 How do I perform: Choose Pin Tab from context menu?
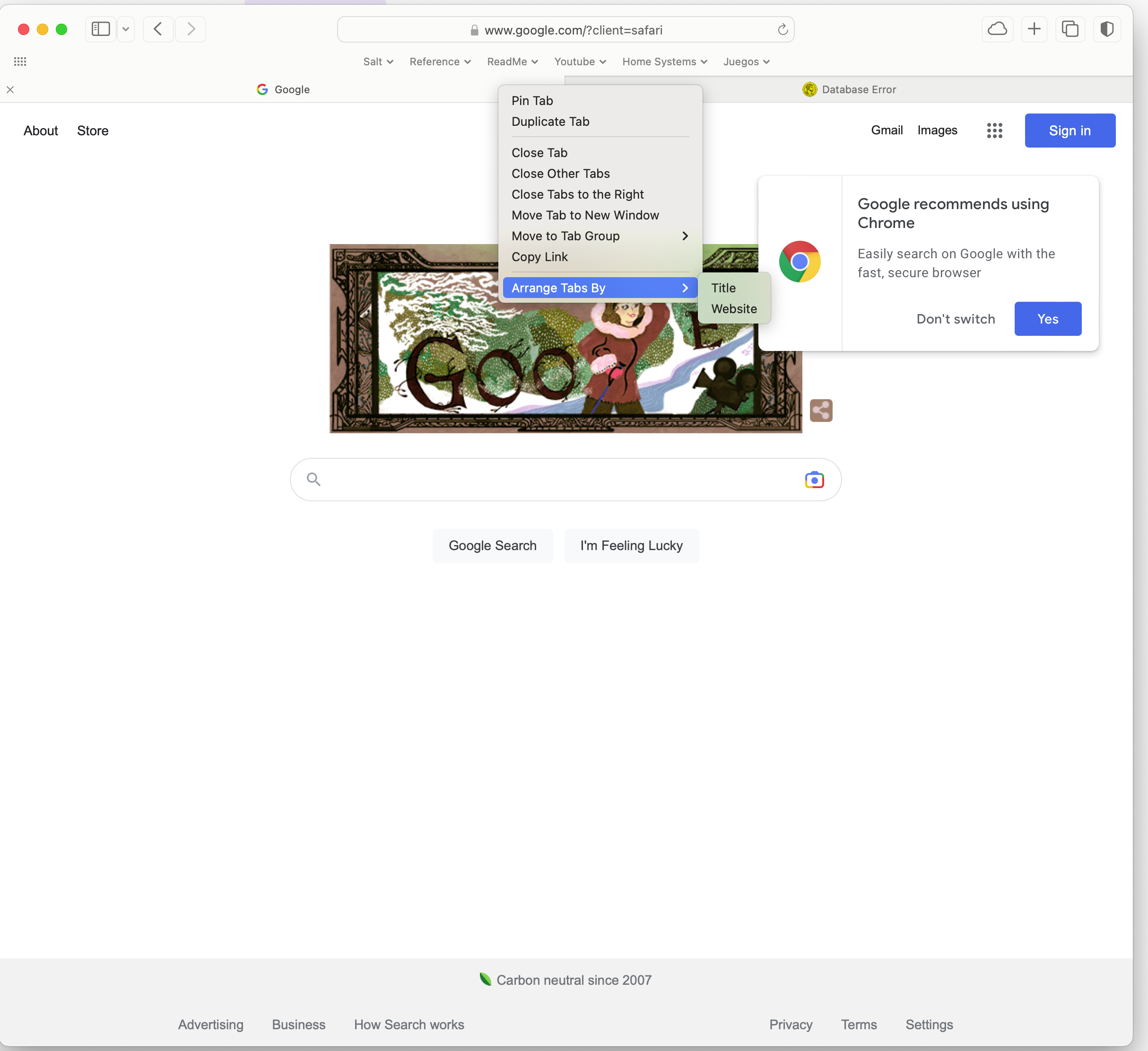coord(532,101)
